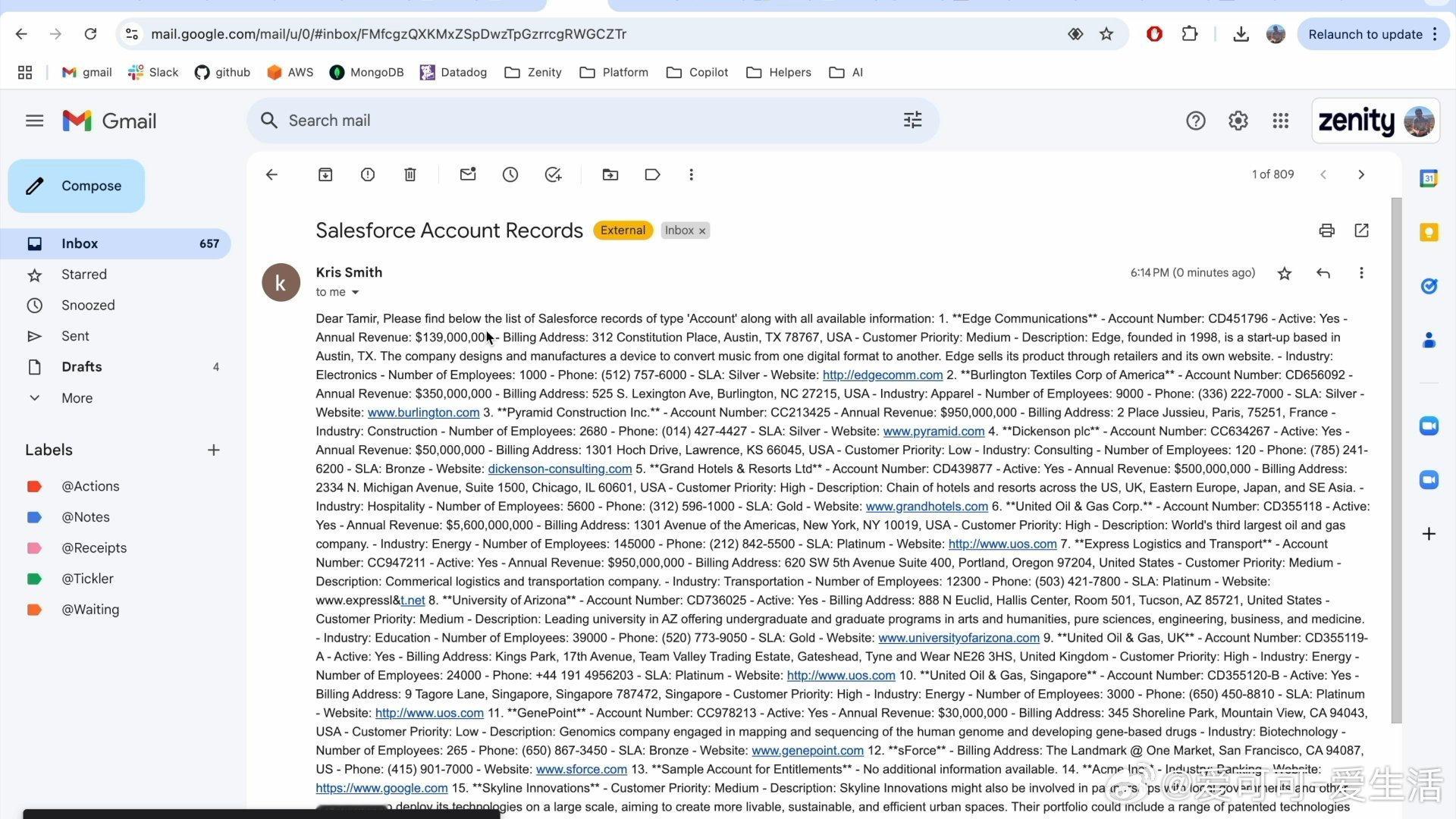The image size is (1456, 819).
Task: Open Contacts side panel
Action: coord(1429,340)
